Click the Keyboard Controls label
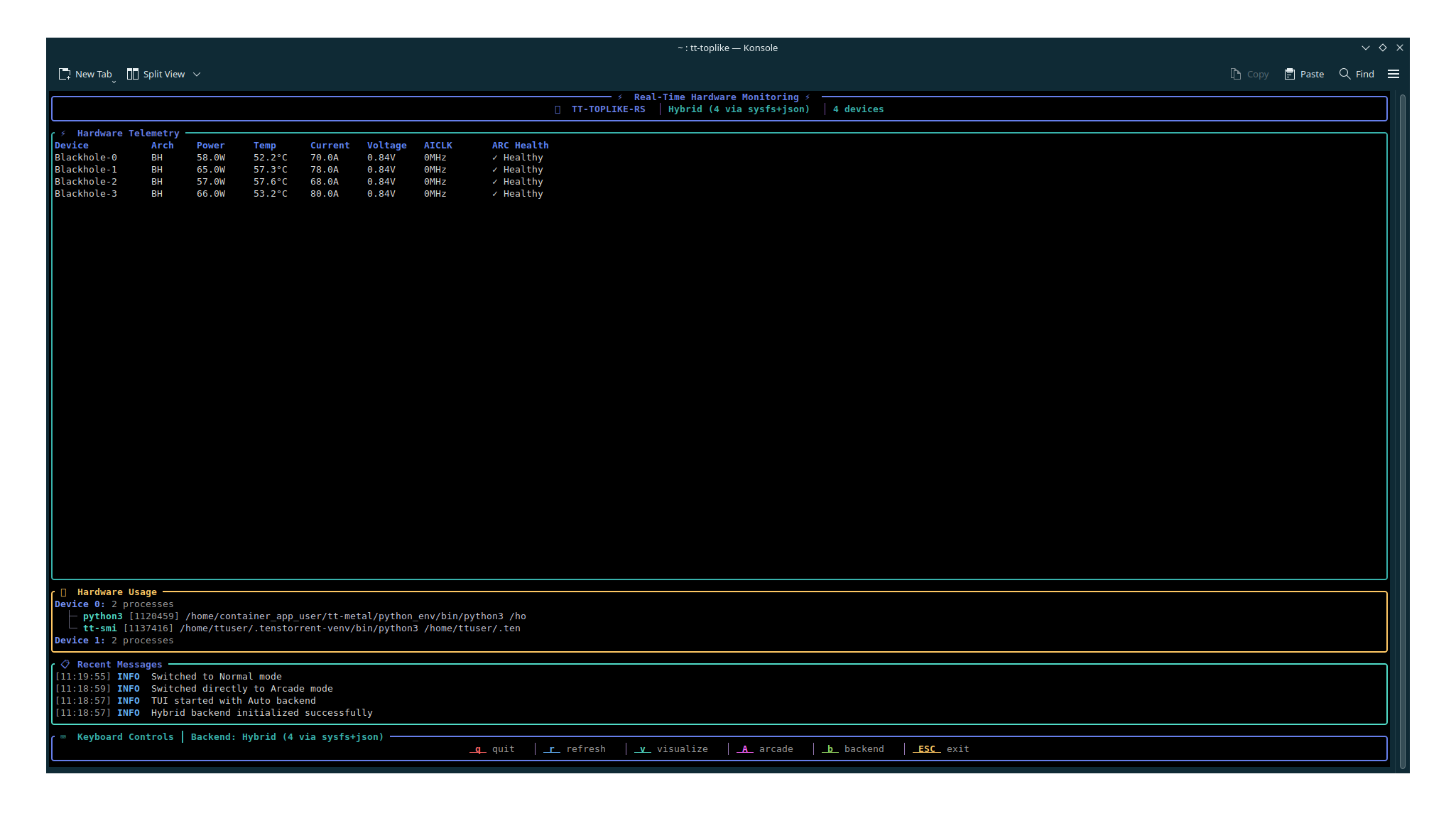 click(126, 737)
